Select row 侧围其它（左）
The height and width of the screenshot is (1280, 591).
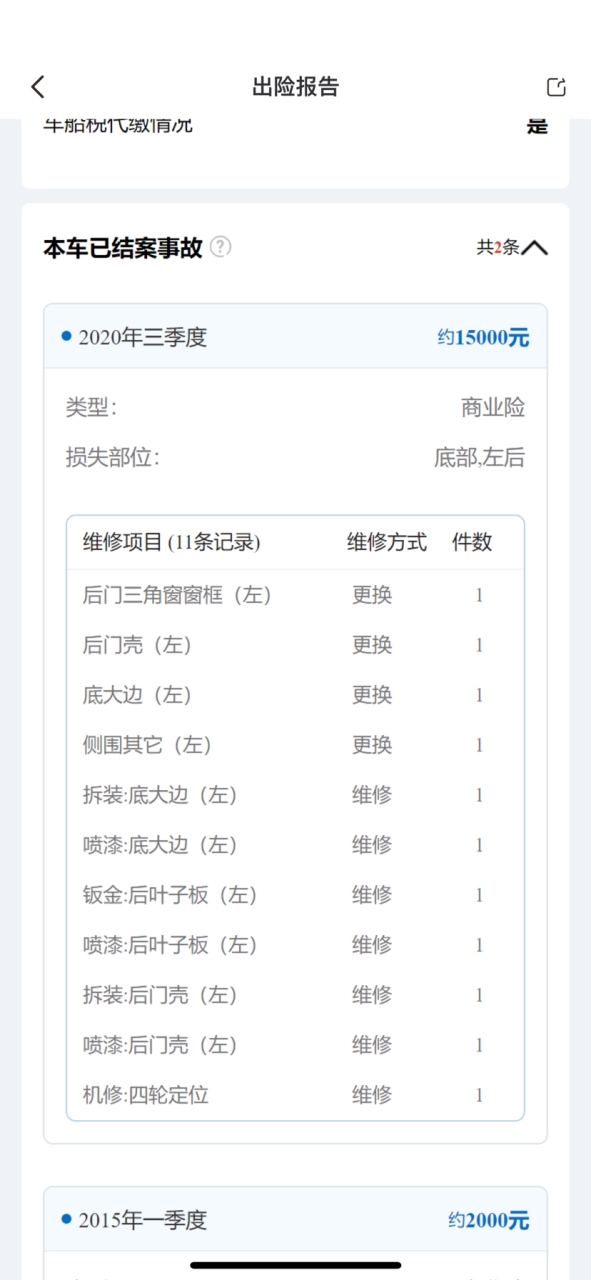(295, 745)
